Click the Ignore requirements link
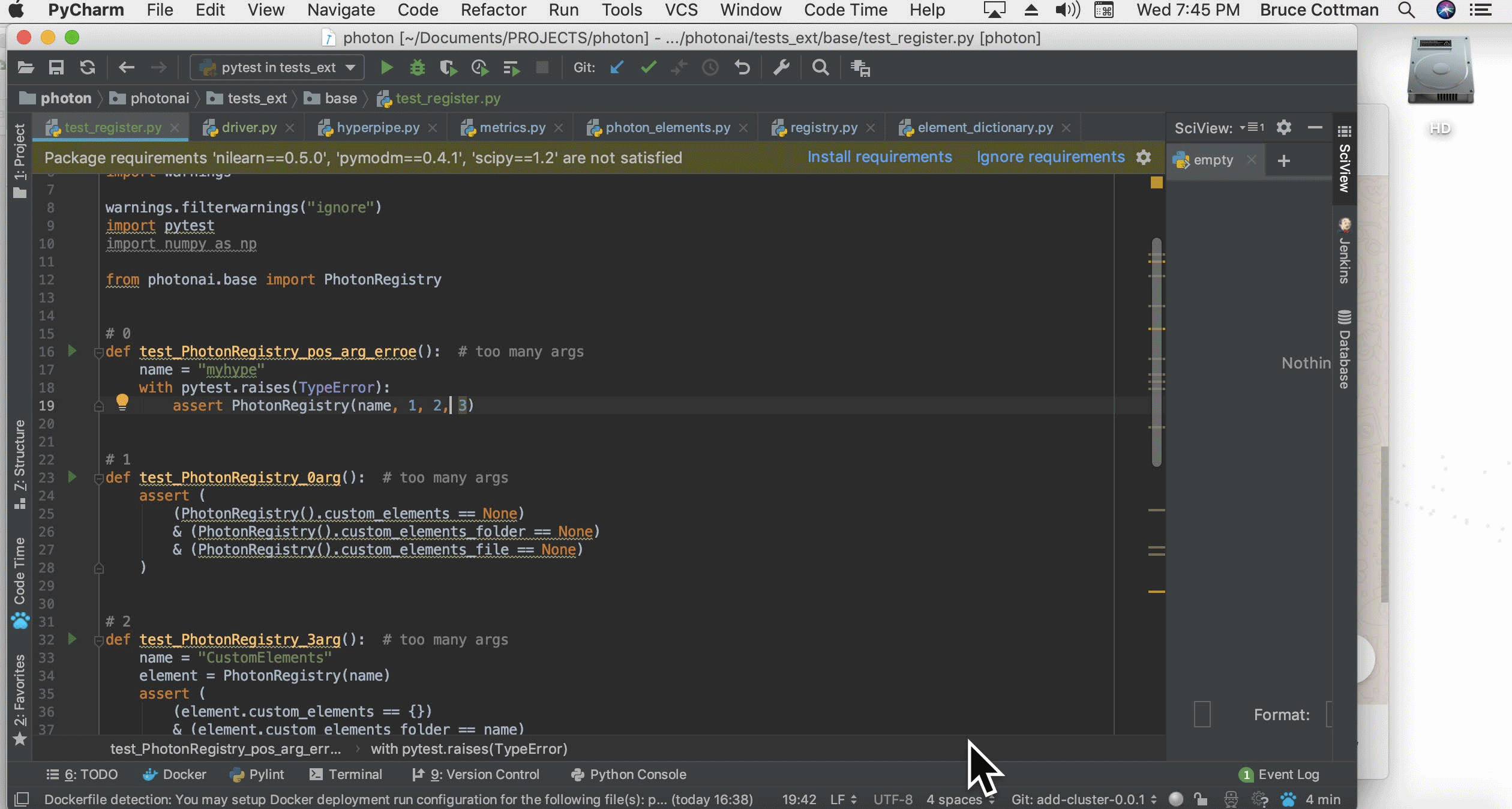 pyautogui.click(x=1050, y=157)
